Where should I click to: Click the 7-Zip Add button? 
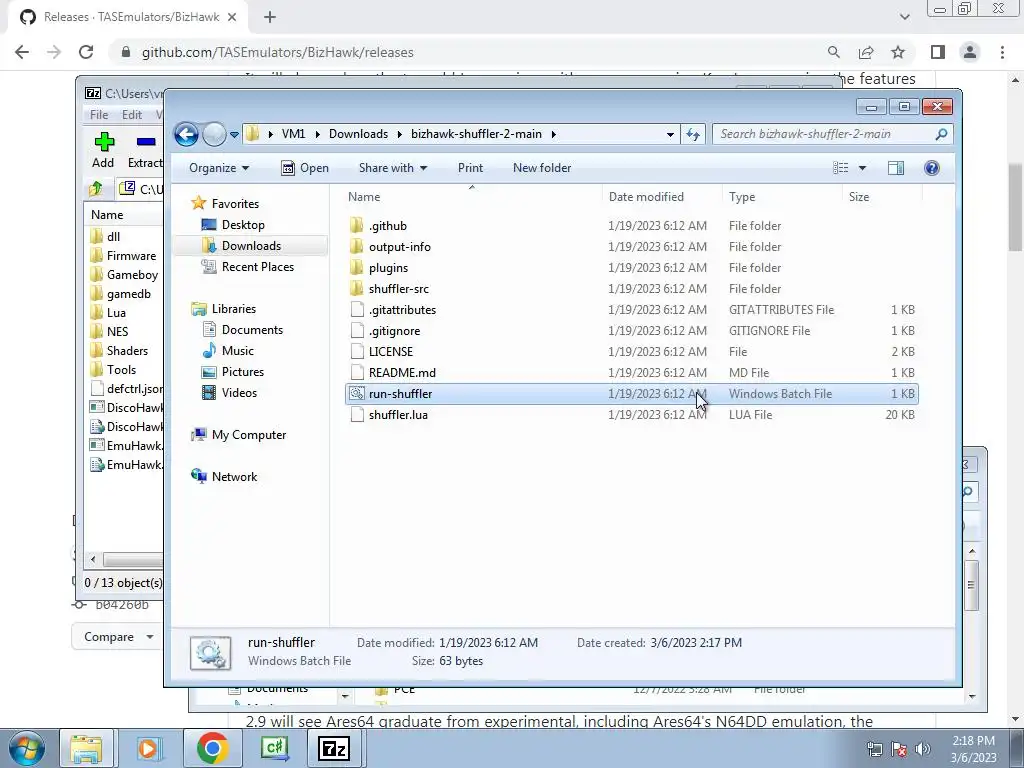click(103, 150)
